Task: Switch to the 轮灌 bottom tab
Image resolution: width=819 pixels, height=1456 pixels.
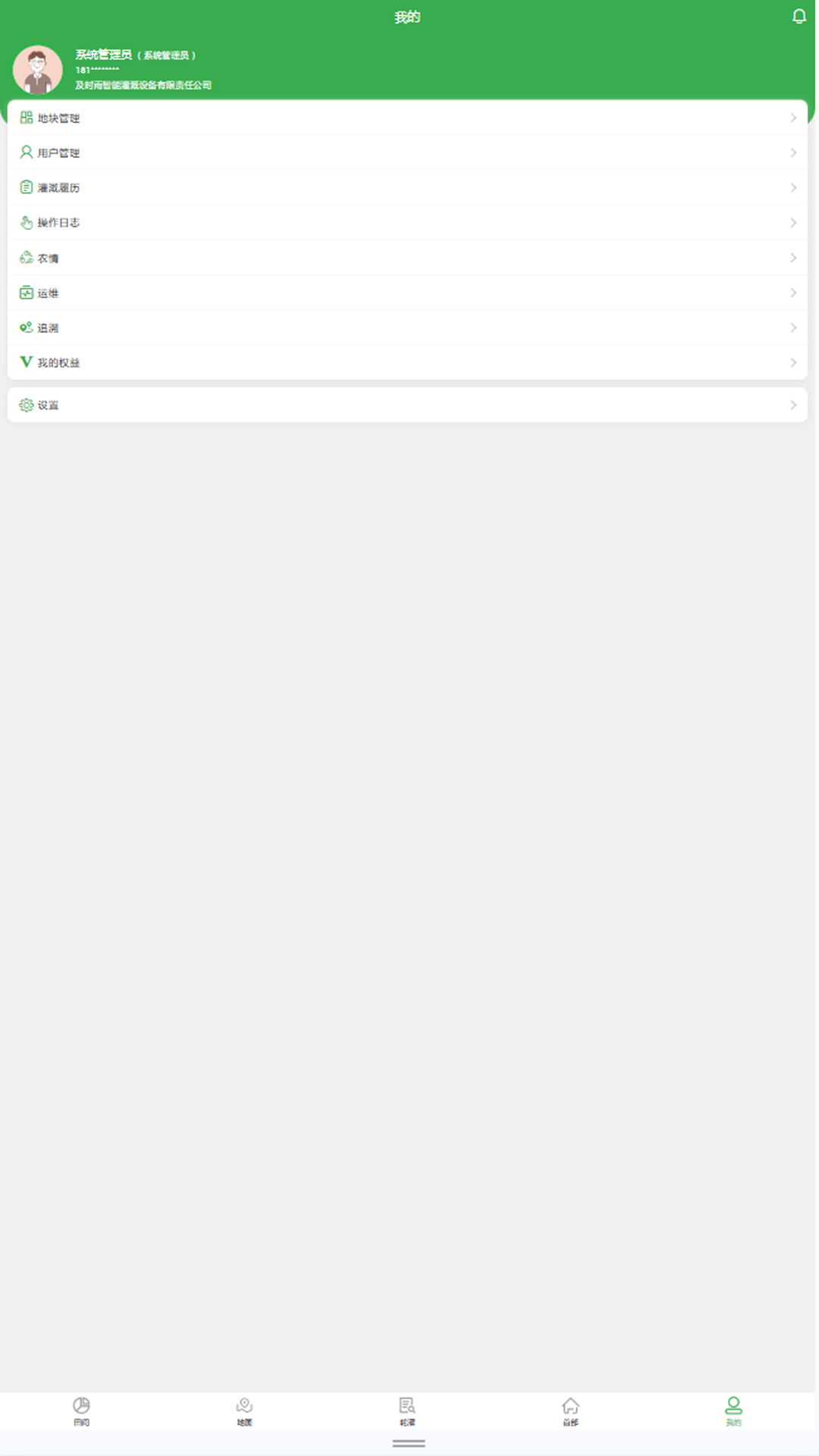Action: tap(407, 1410)
